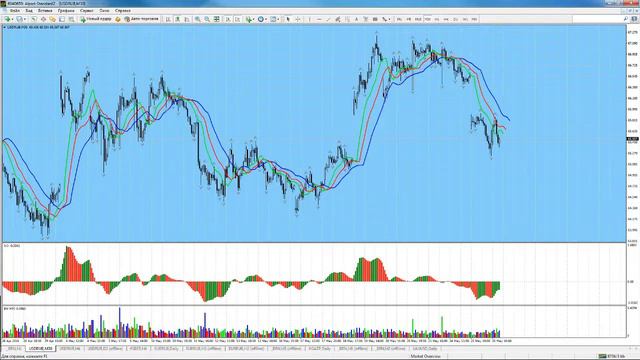This screenshot has height=360, width=640.
Task: Switch timeframe to M5
Action: (409, 19)
